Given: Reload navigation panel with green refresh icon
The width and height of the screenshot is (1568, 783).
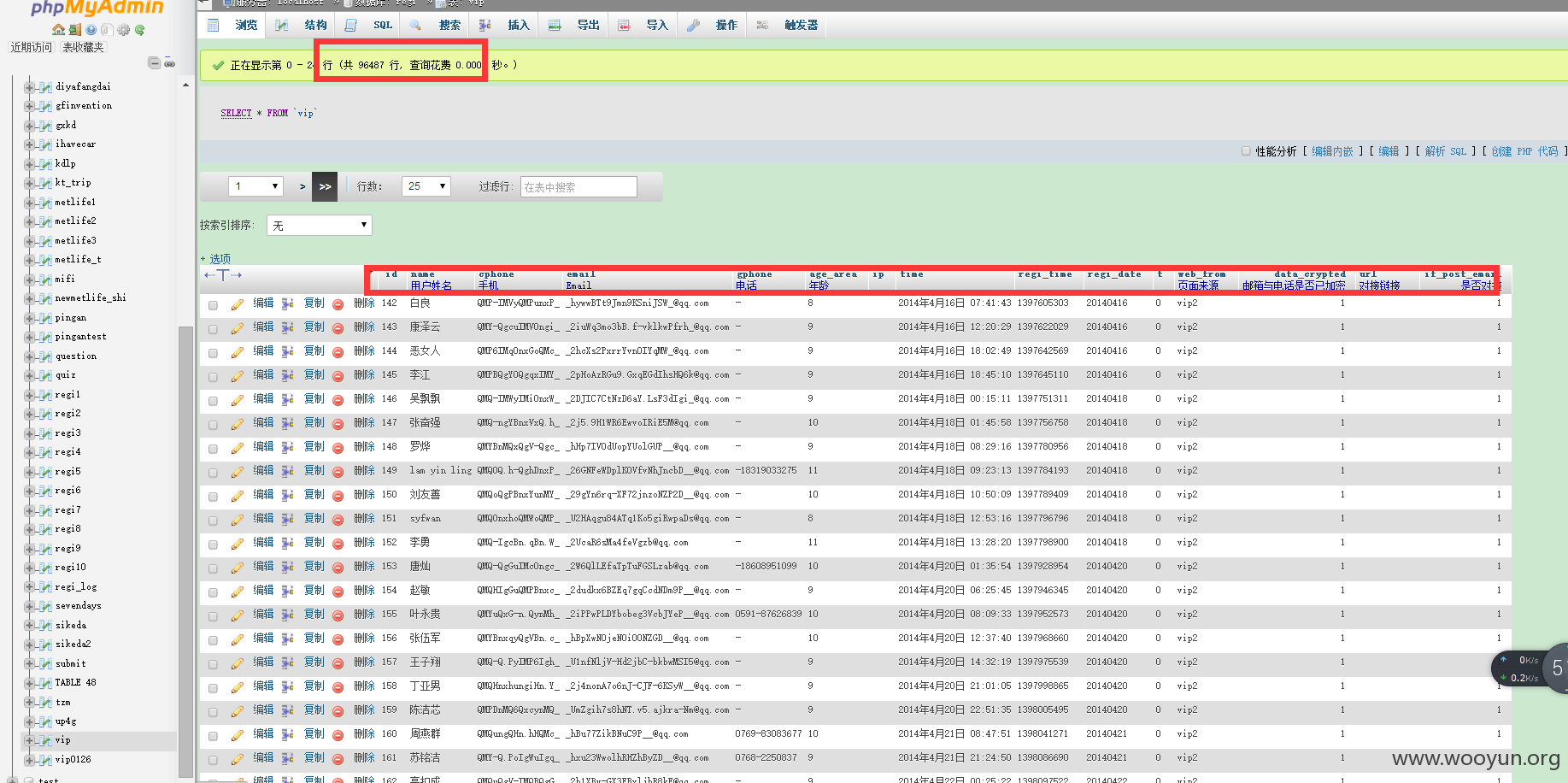Looking at the screenshot, I should pyautogui.click(x=139, y=30).
